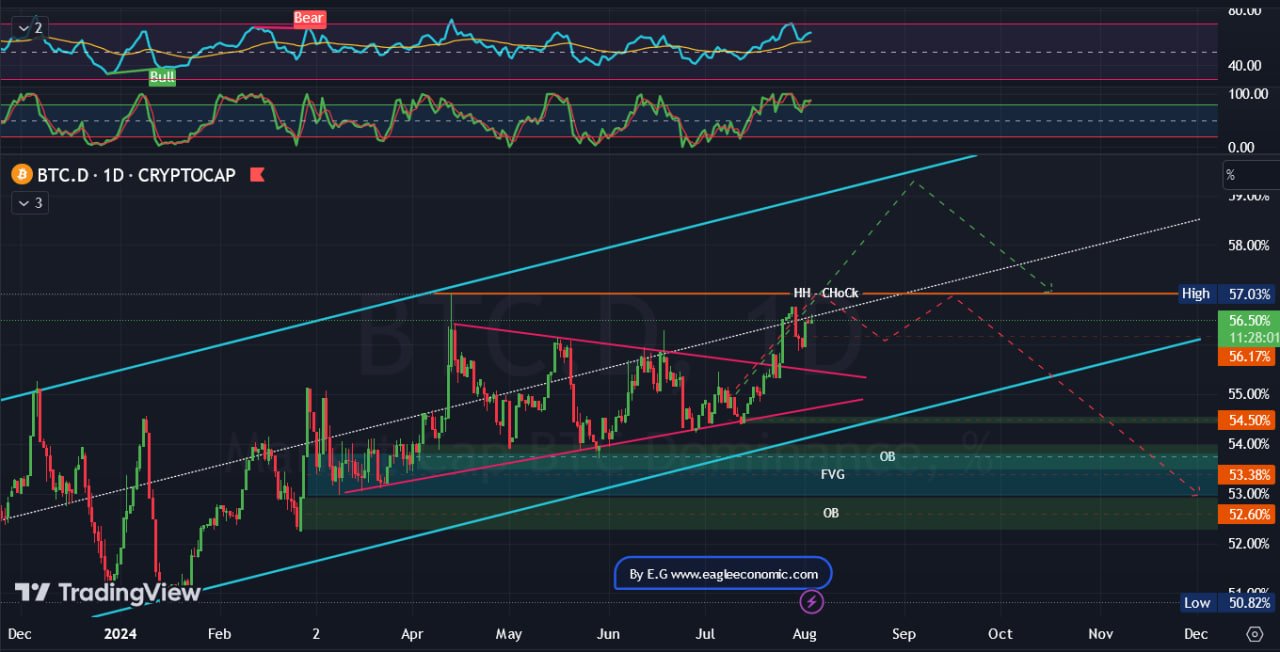Click the upper OB zone label

tap(887, 456)
